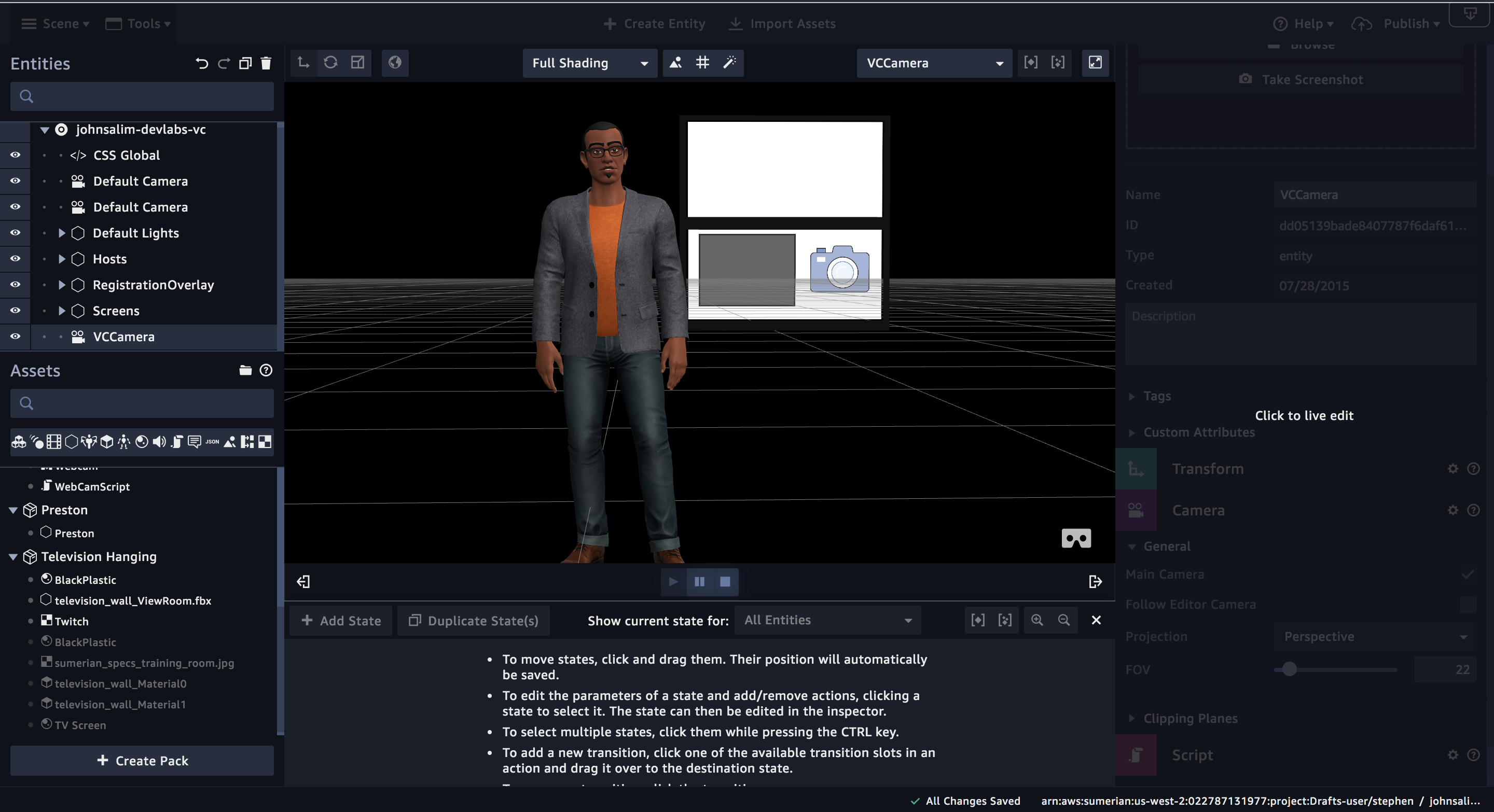Click the VR headset icon in viewport
This screenshot has height=812, width=1494.
pos(1076,538)
